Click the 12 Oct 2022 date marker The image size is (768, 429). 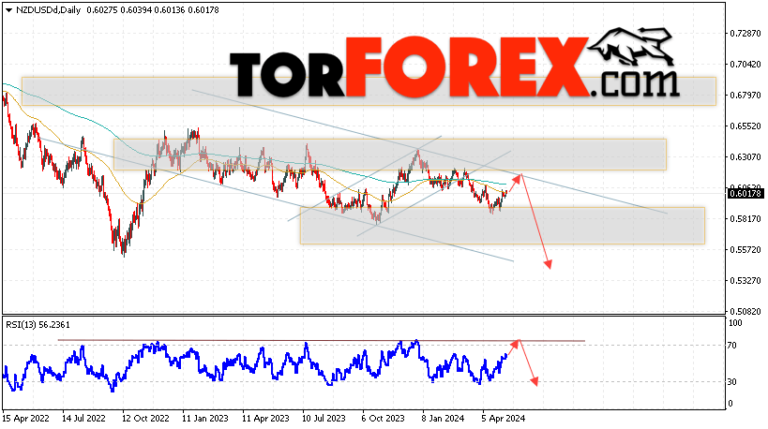145,419
